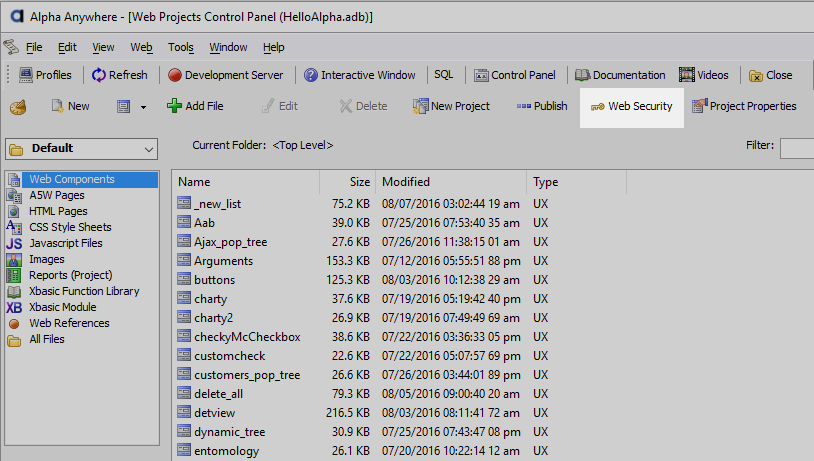The image size is (814, 461).
Task: Open the View menu
Action: (x=103, y=47)
